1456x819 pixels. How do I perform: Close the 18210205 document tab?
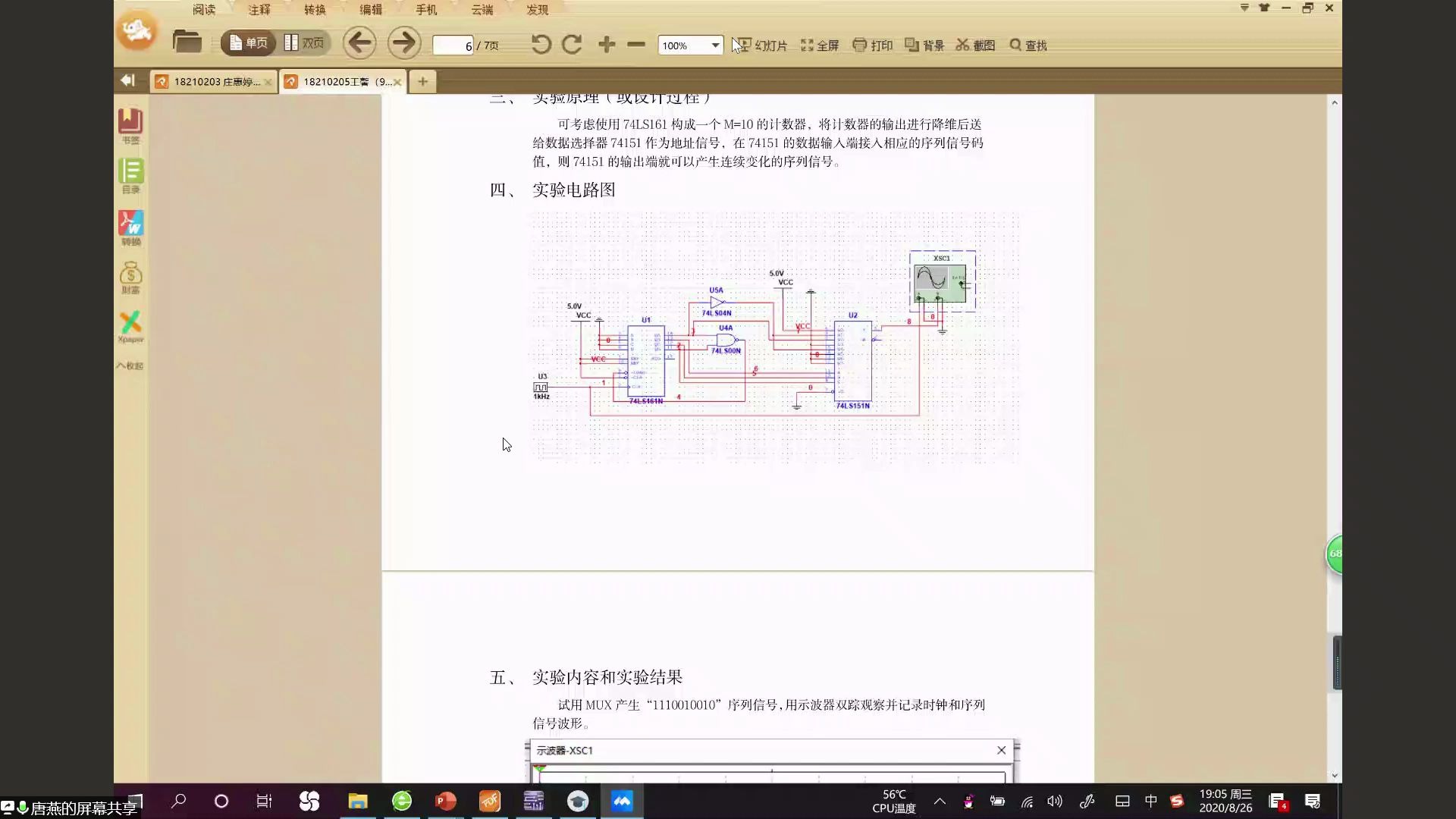click(x=397, y=82)
